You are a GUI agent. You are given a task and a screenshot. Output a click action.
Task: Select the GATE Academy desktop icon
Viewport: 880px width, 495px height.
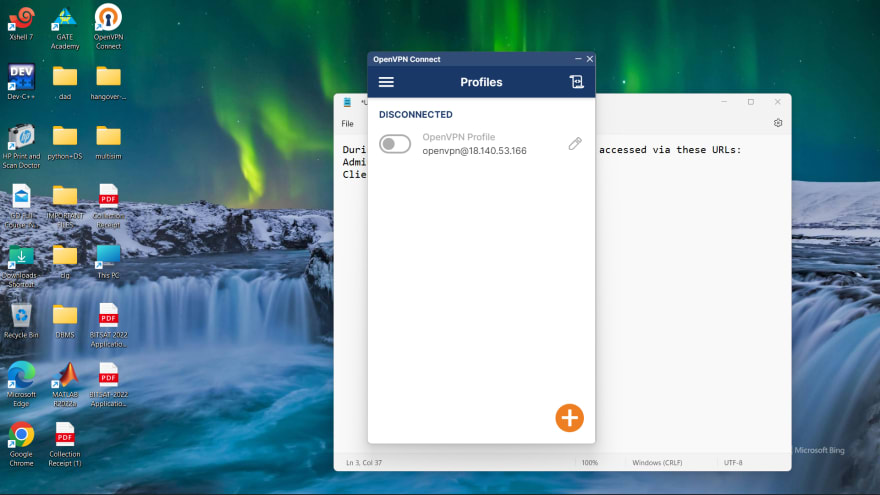pyautogui.click(x=65, y=29)
